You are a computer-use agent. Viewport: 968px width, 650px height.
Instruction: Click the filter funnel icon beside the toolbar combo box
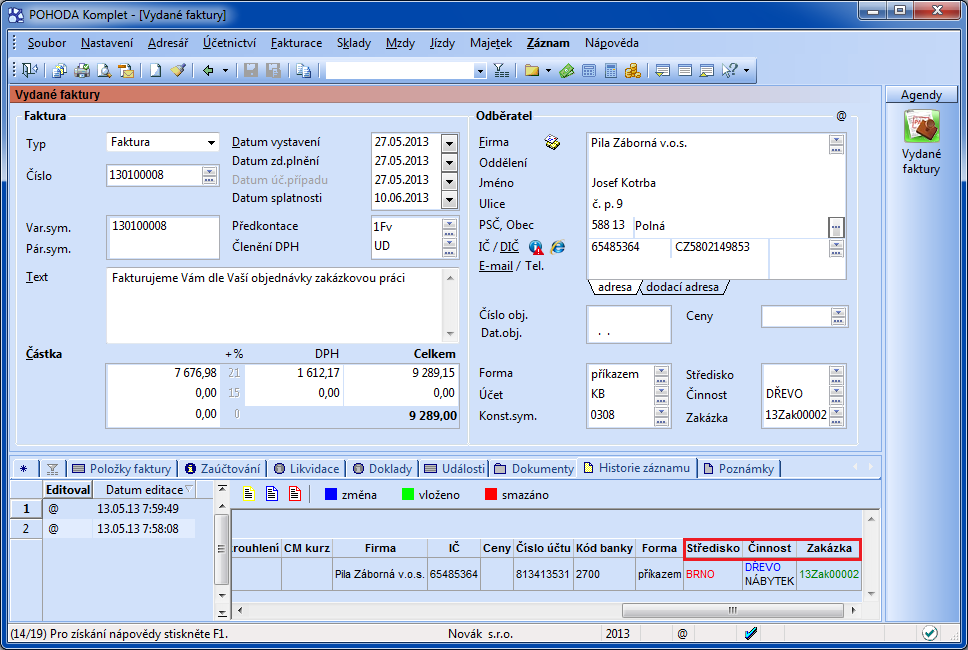(501, 70)
